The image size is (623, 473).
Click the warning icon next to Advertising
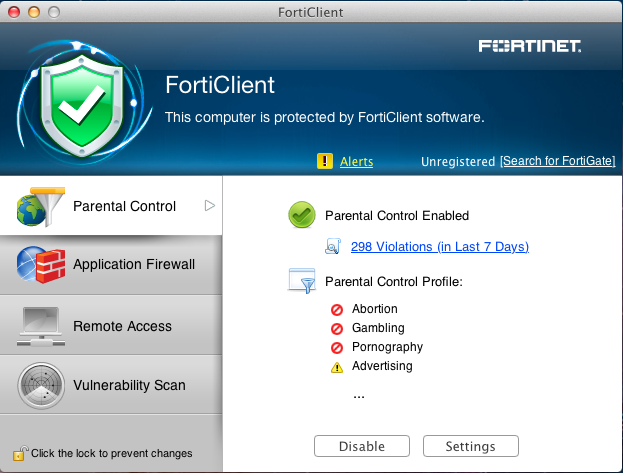tap(337, 367)
